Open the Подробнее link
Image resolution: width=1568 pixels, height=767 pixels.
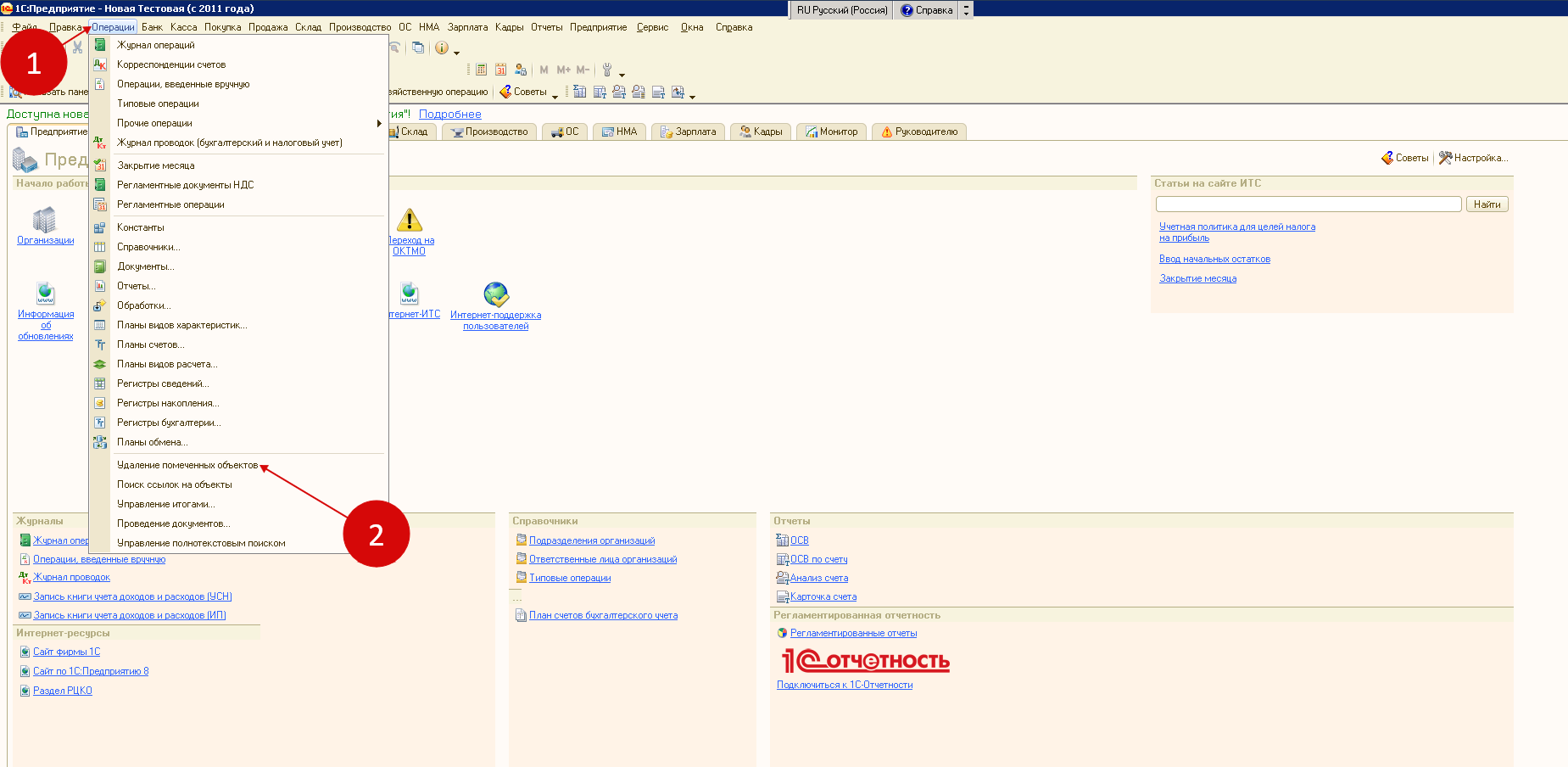click(x=450, y=115)
